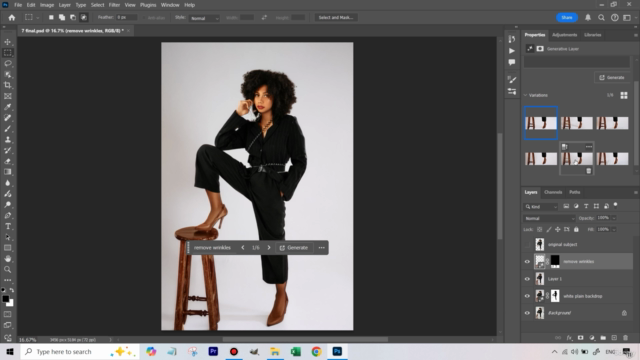640x360 pixels.
Task: Open the play actions panel icon
Action: 512,51
